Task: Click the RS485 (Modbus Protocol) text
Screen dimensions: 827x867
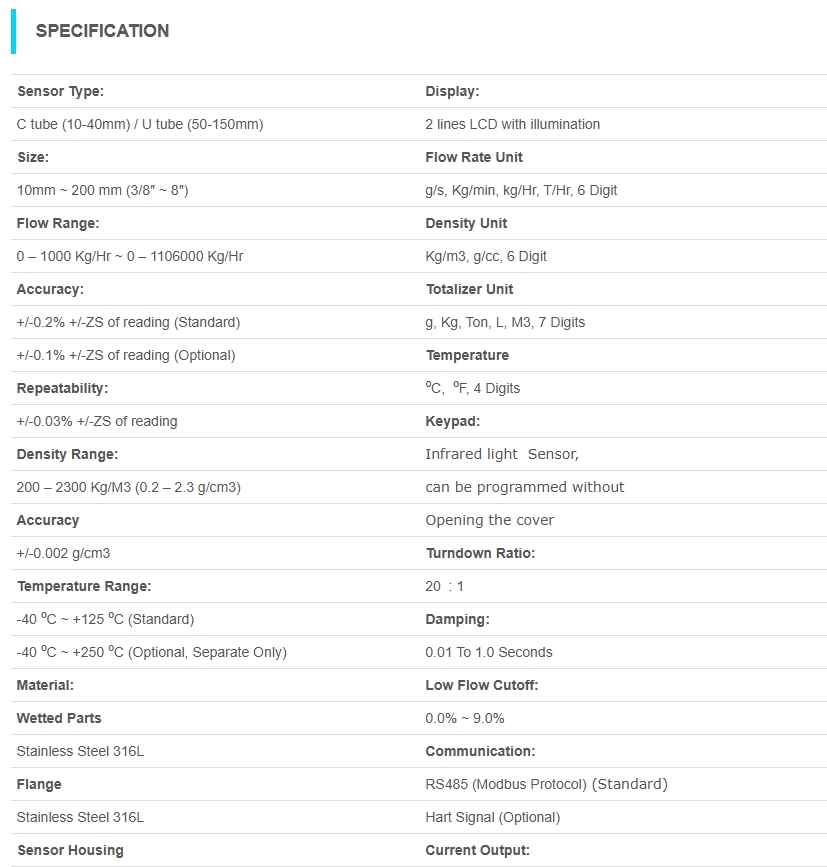Action: [x=546, y=784]
